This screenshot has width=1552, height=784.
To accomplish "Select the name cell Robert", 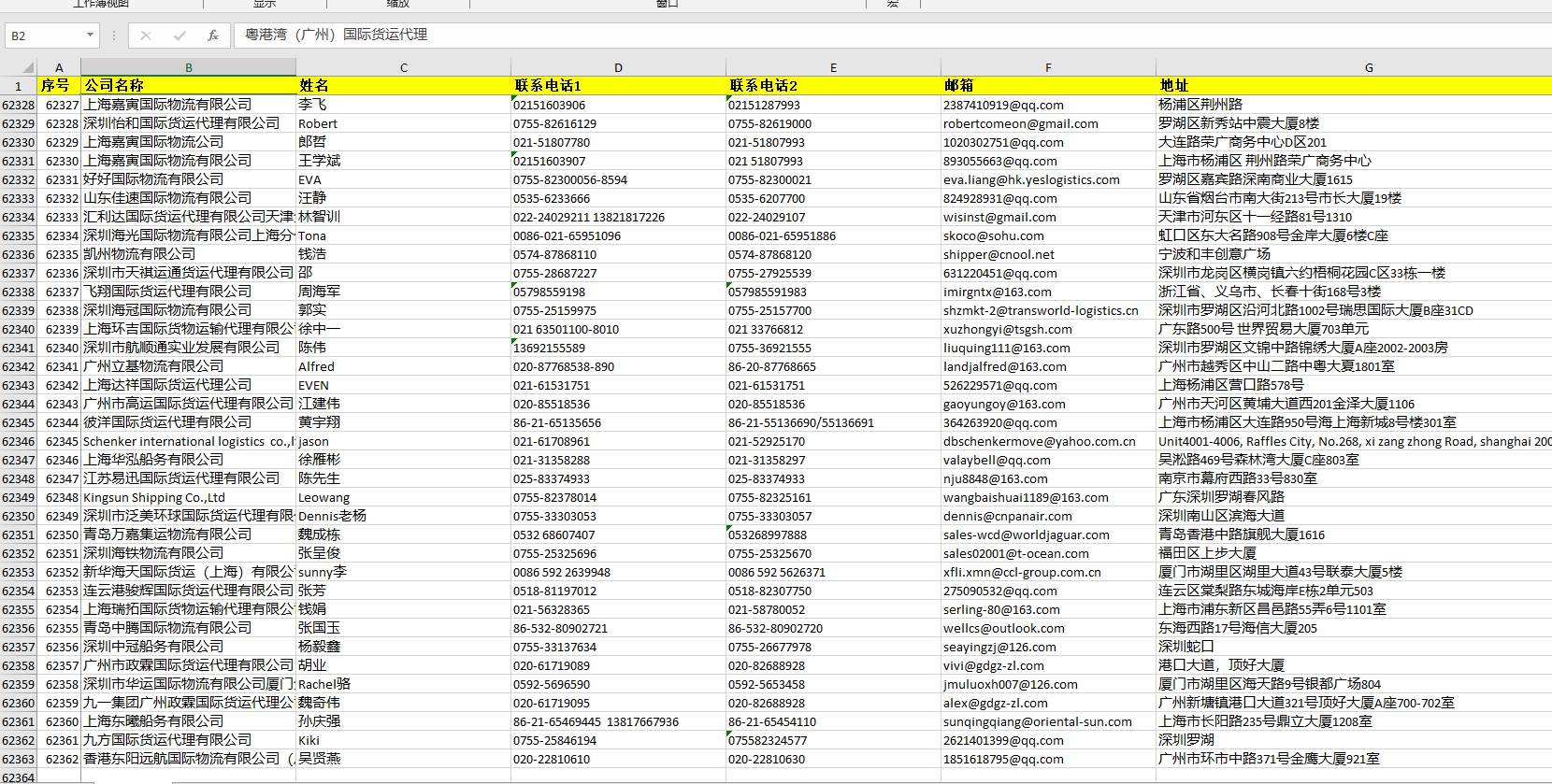I will [x=403, y=123].
